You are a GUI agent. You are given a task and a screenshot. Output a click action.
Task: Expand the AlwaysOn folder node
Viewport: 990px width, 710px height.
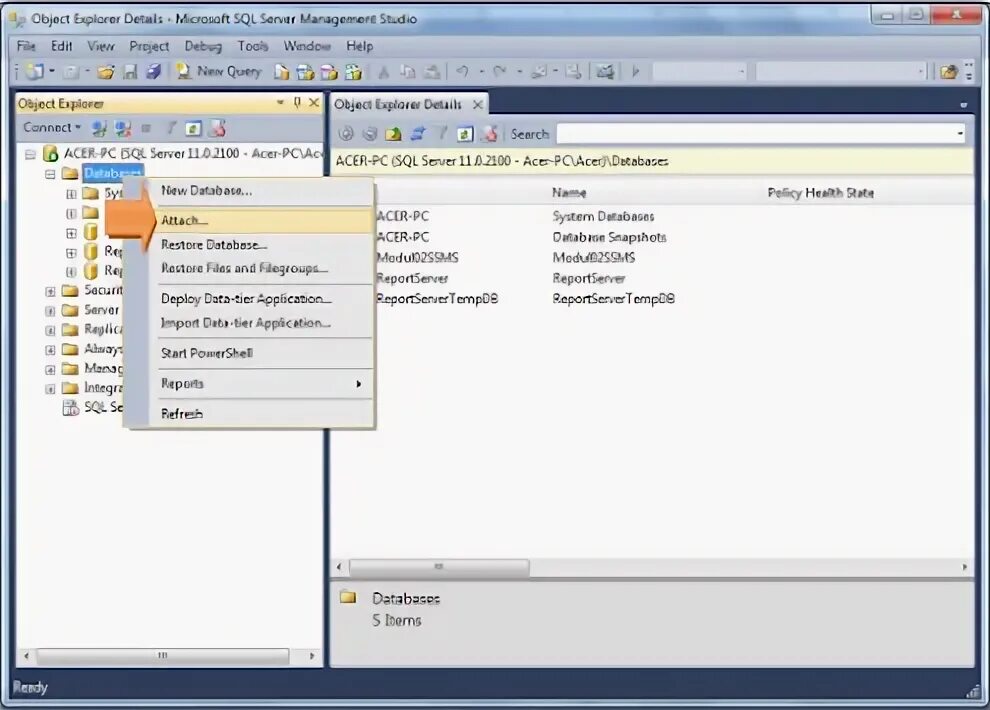coord(50,350)
